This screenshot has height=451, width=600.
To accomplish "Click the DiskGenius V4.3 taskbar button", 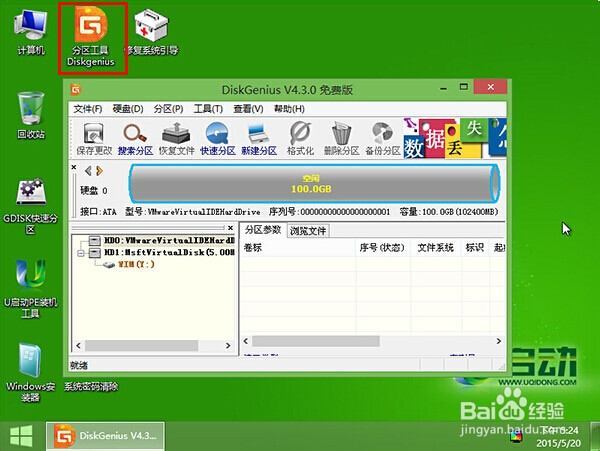I will pos(106,436).
